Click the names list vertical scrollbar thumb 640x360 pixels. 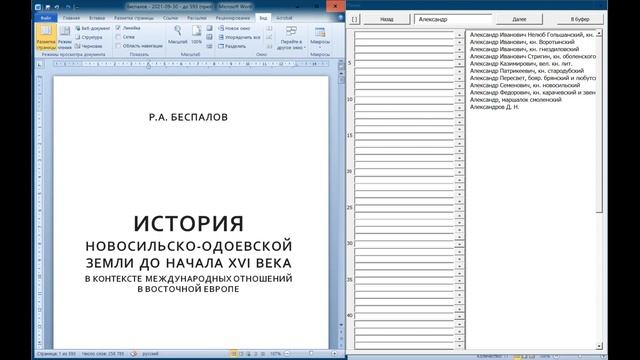[599, 124]
